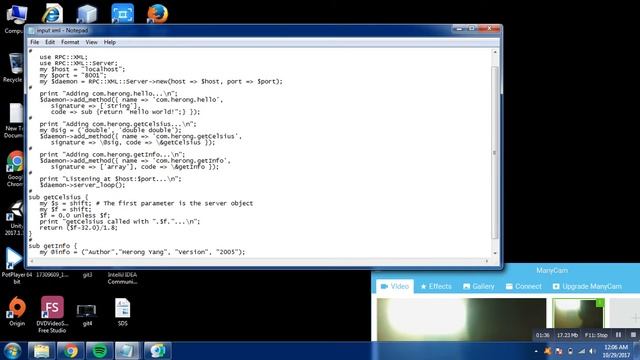This screenshot has width=640, height=360.
Task: Select the "git3" desktop label
Action: point(87,275)
